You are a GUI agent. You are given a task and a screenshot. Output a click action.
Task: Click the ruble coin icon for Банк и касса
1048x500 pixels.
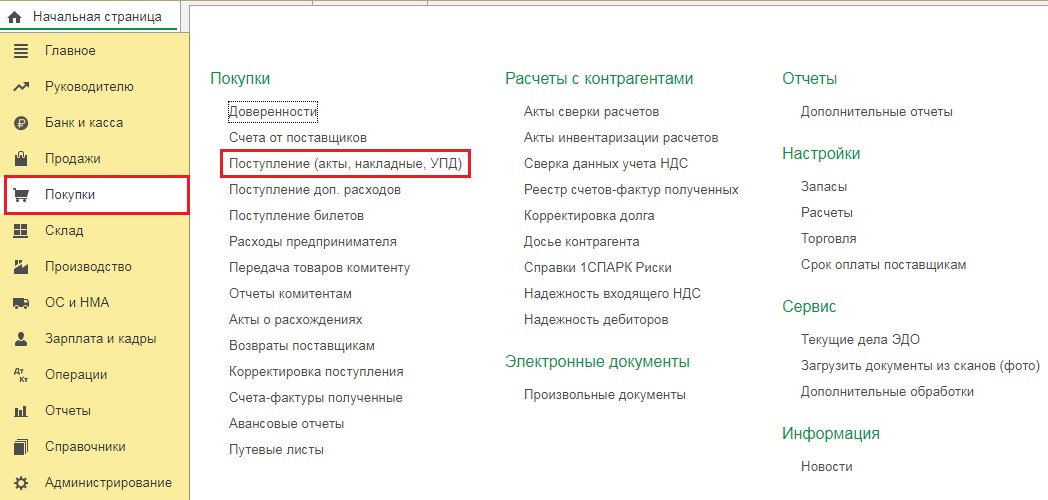tap(21, 123)
